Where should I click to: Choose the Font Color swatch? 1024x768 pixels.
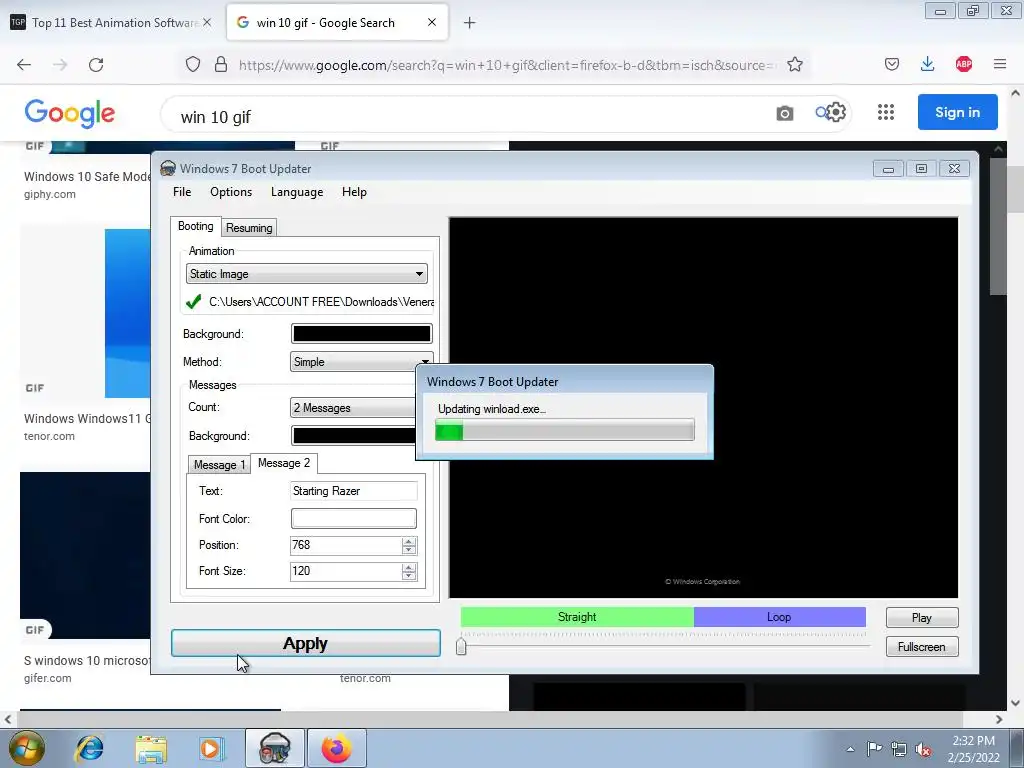click(x=353, y=519)
